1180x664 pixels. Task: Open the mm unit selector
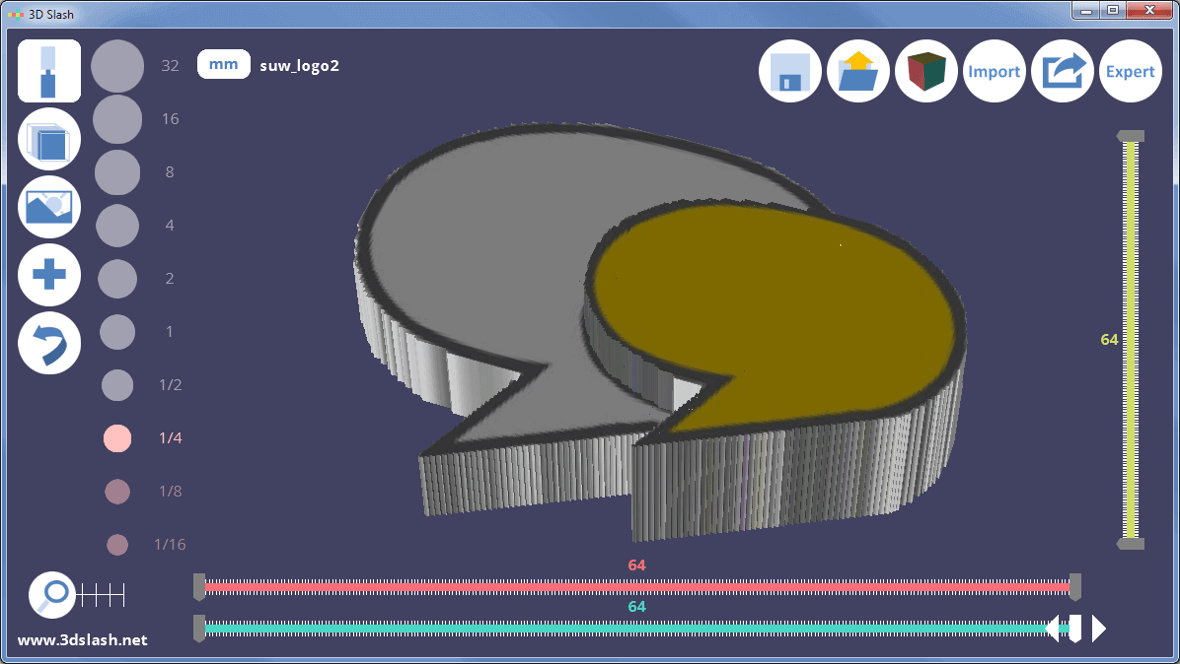(223, 63)
